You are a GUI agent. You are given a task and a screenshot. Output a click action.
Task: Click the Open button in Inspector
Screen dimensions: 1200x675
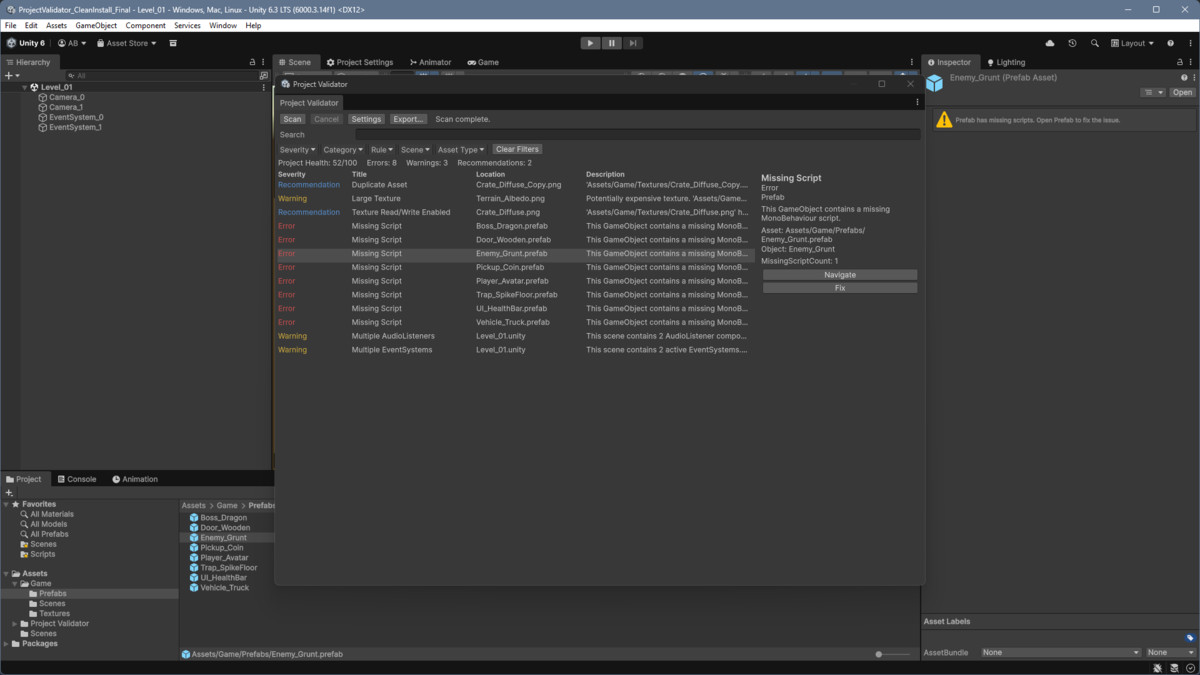[1183, 92]
